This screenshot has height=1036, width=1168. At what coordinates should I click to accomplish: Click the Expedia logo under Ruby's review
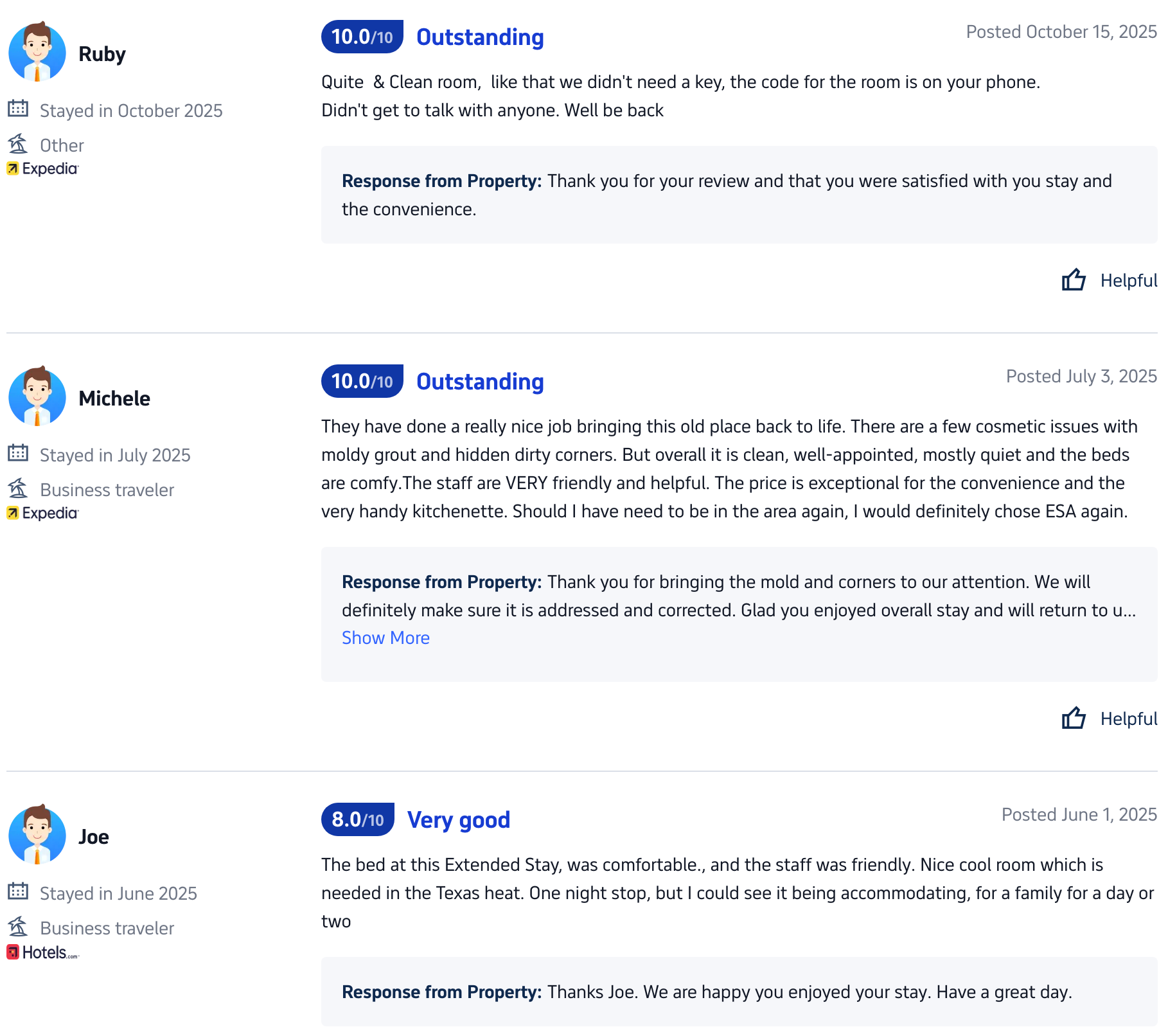point(42,168)
